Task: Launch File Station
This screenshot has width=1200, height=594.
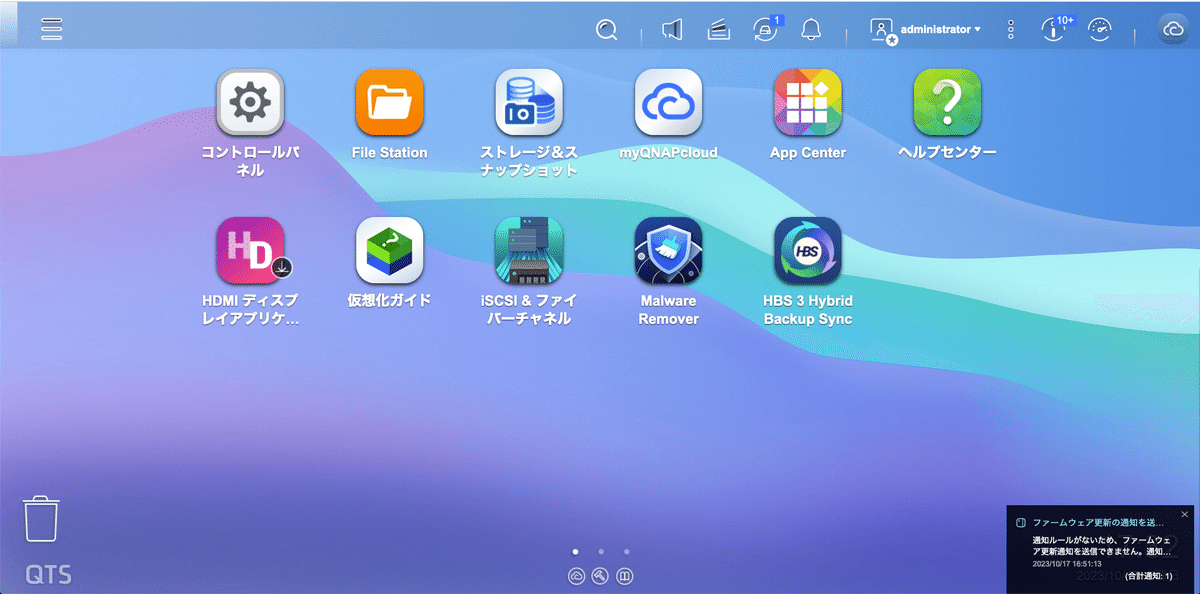Action: pyautogui.click(x=390, y=103)
